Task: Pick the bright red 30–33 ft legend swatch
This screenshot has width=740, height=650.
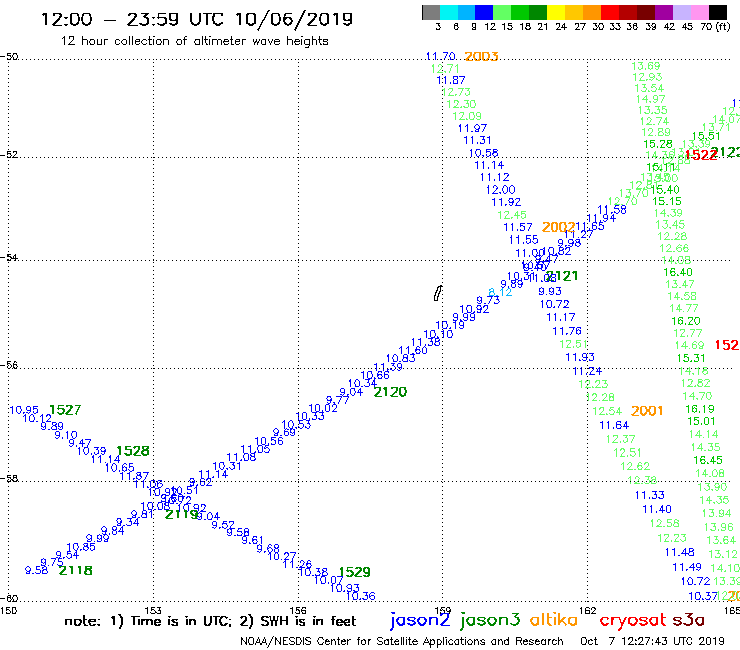Action: click(x=610, y=12)
